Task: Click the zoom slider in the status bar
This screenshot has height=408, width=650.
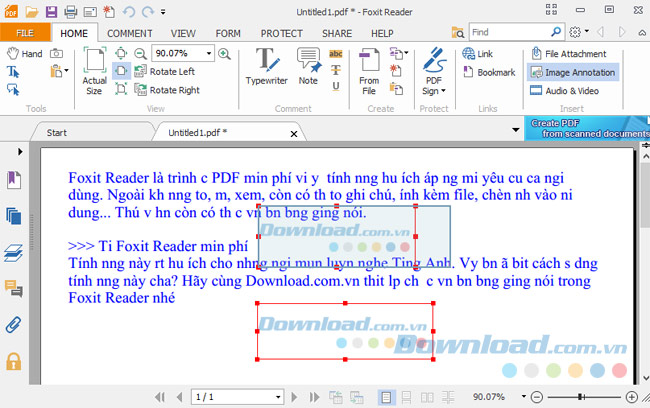Action: click(x=584, y=397)
